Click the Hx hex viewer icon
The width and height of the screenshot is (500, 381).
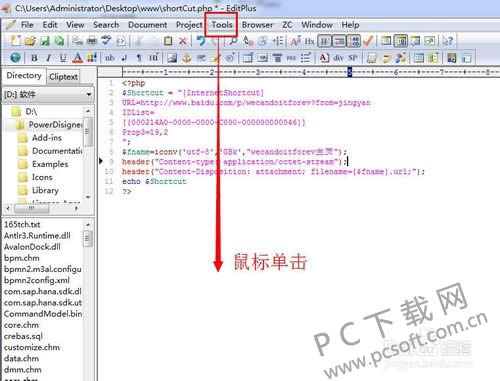coord(310,41)
